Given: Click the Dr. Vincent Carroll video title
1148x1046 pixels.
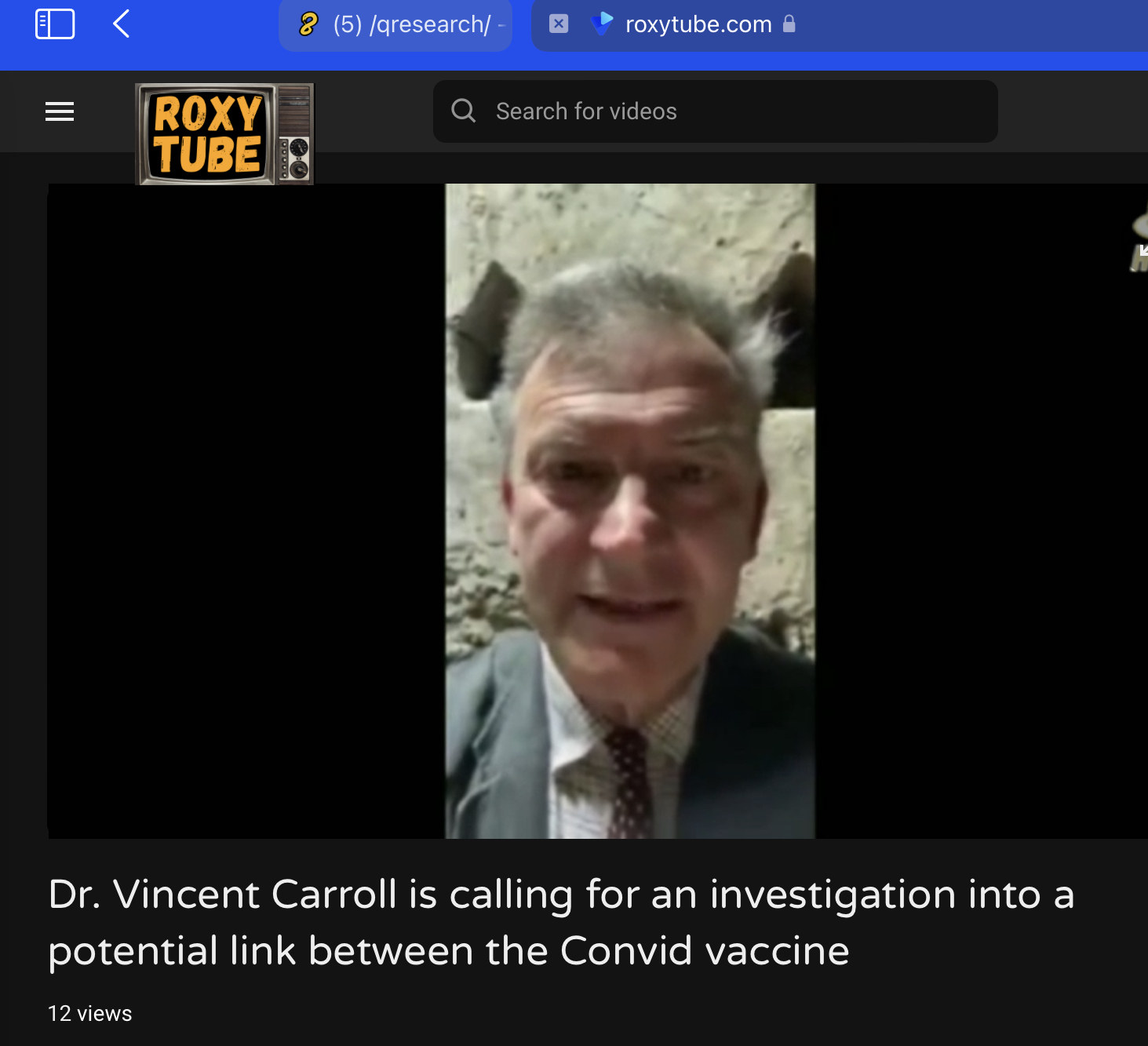Looking at the screenshot, I should (561, 922).
